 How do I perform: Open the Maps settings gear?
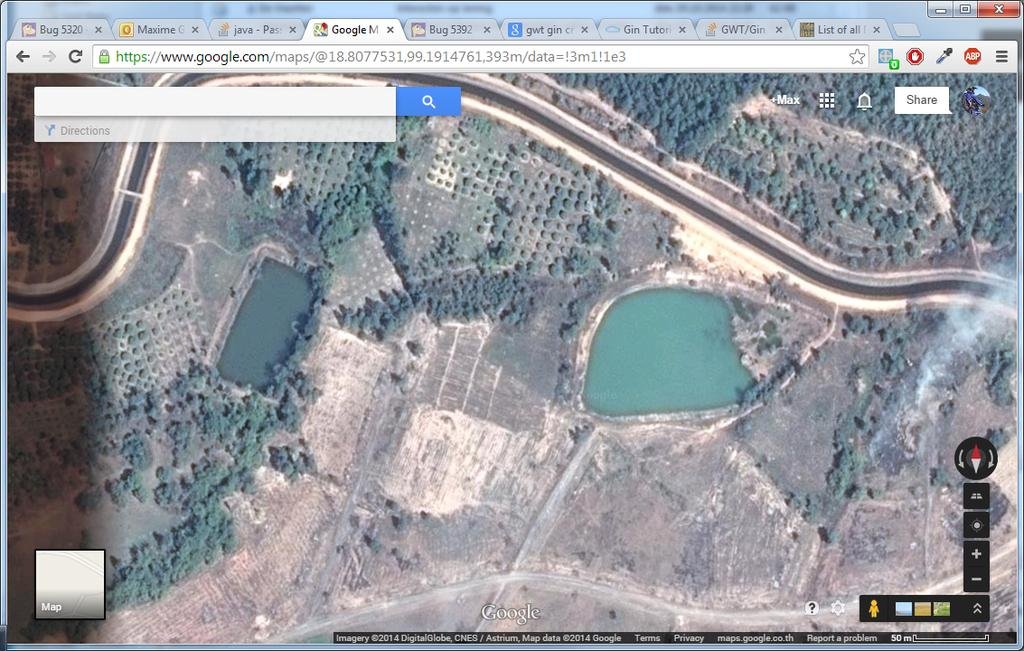tap(838, 608)
